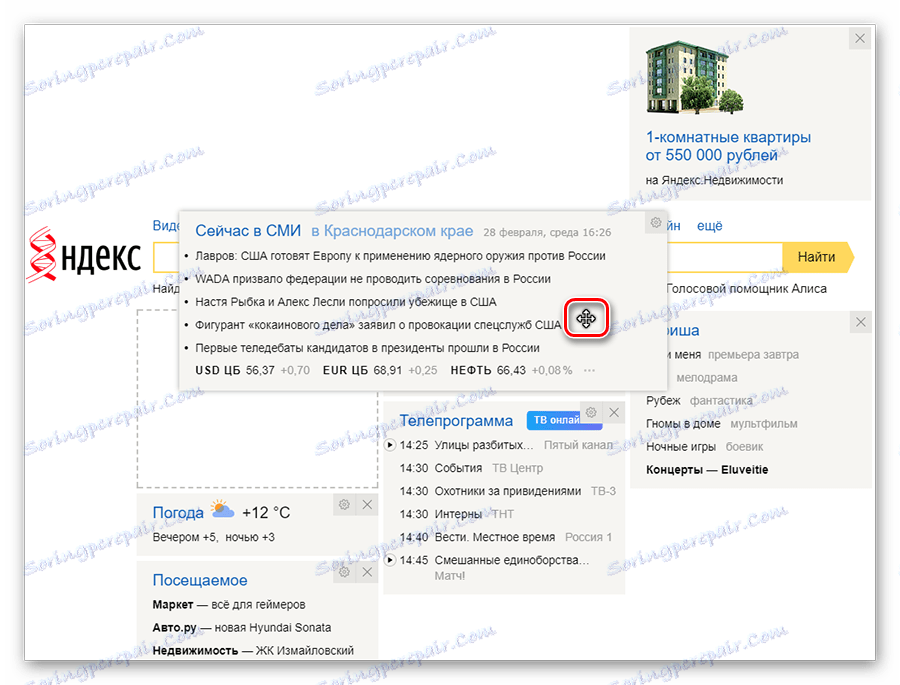The image size is (900, 685).
Task: Open settings gear of Погода widget
Action: pos(343,504)
